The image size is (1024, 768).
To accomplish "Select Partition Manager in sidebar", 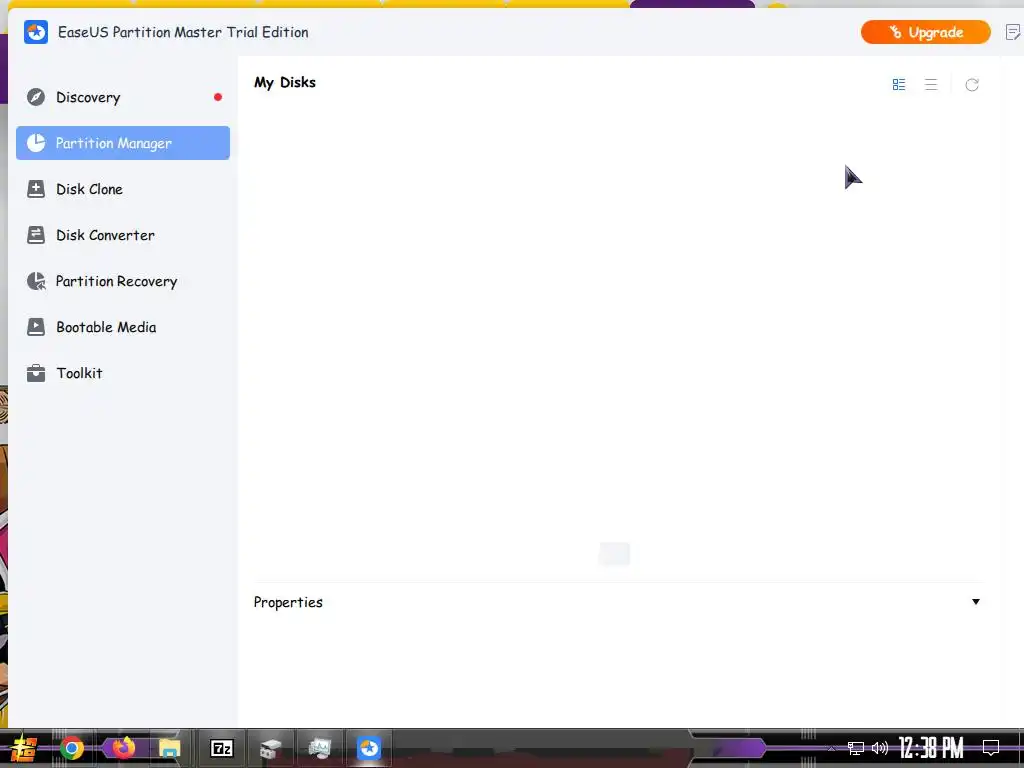I will (123, 143).
